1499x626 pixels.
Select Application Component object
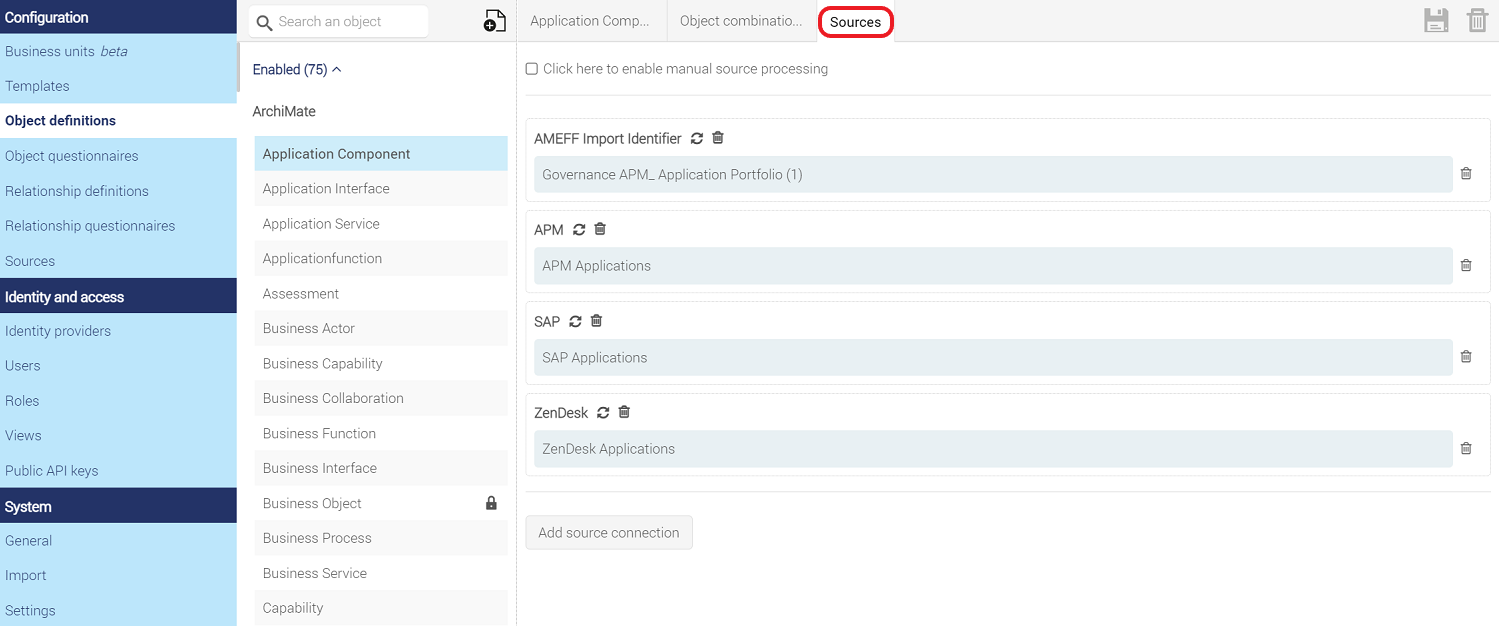point(381,154)
